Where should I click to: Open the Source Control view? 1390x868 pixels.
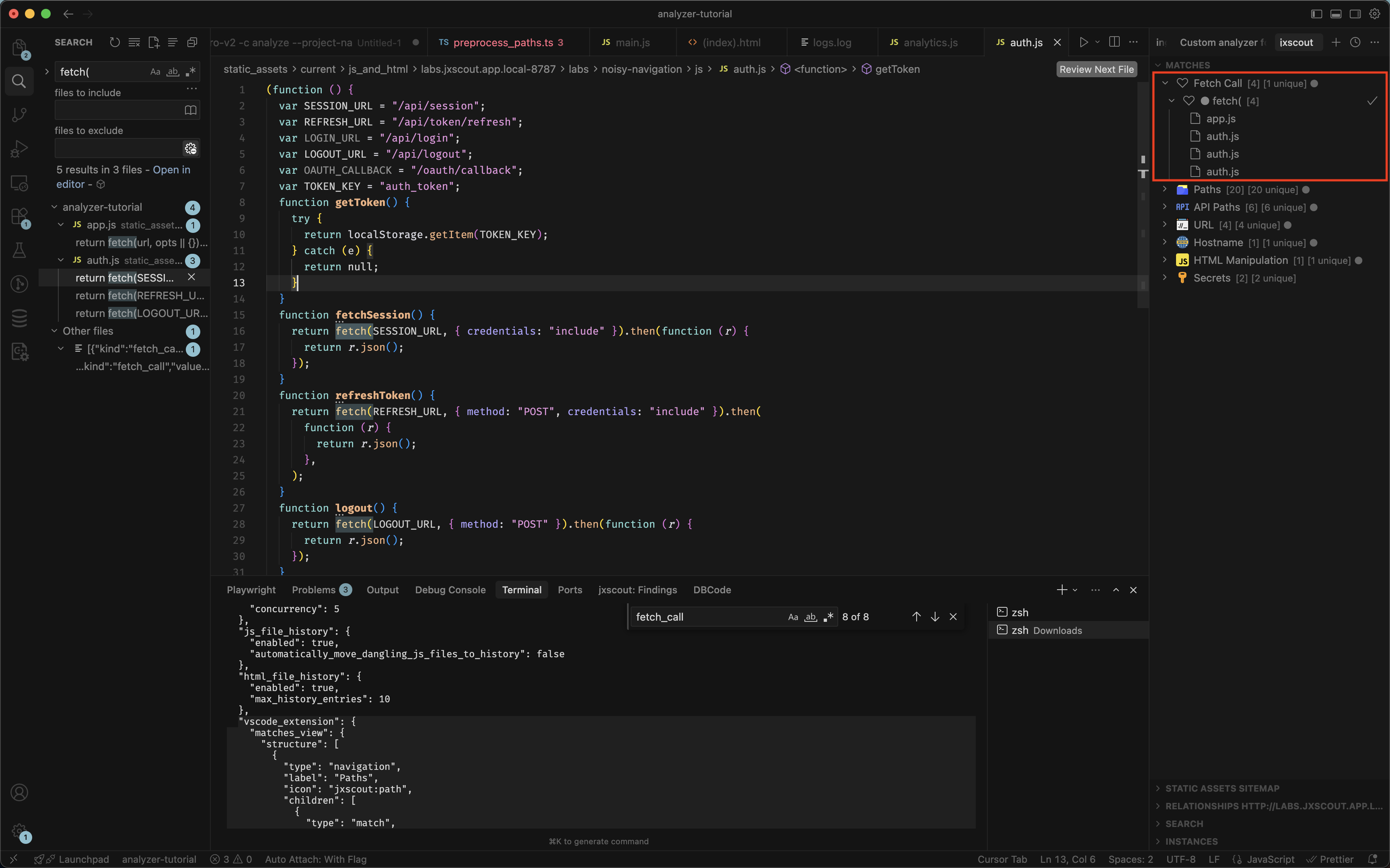(19, 115)
